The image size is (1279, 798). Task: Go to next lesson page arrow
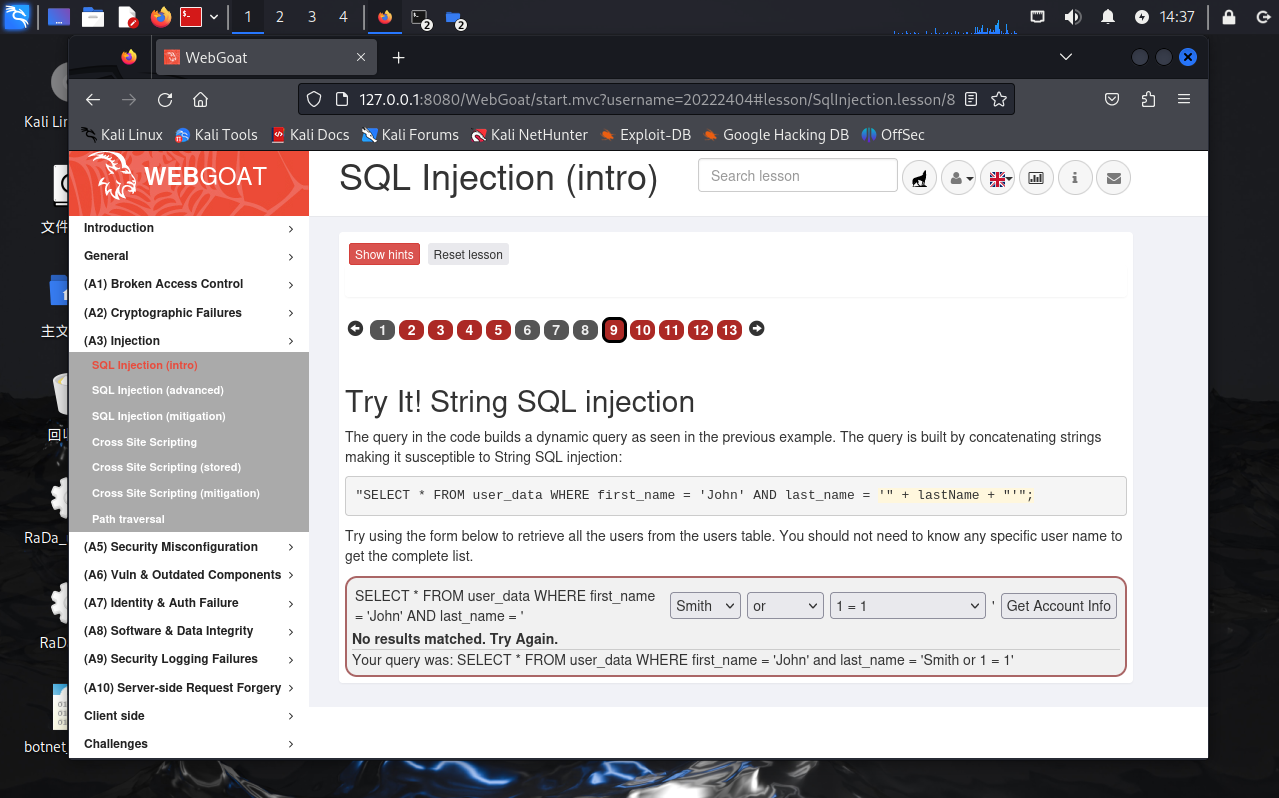[x=757, y=328]
